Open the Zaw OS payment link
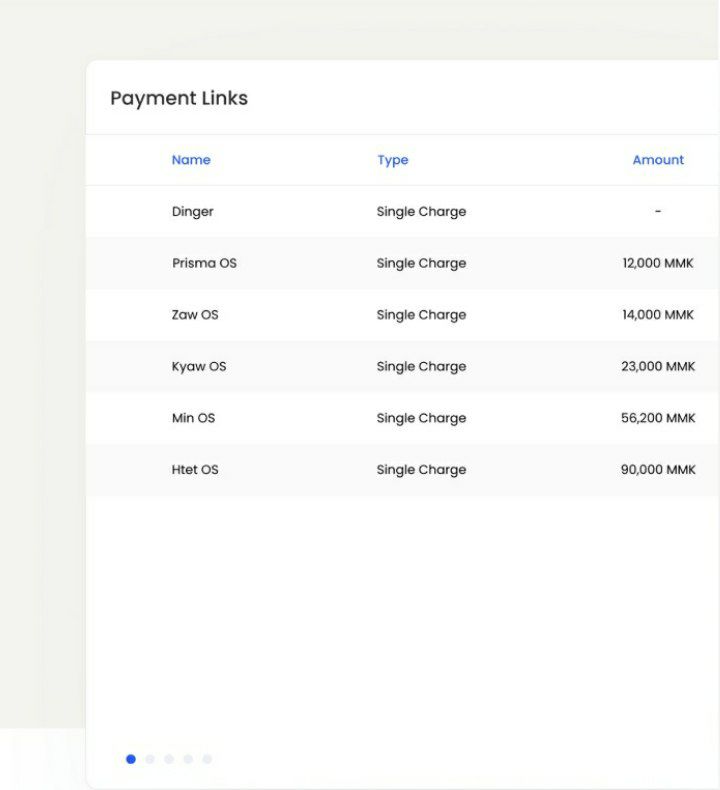Viewport: 720px width, 790px height. [195, 314]
